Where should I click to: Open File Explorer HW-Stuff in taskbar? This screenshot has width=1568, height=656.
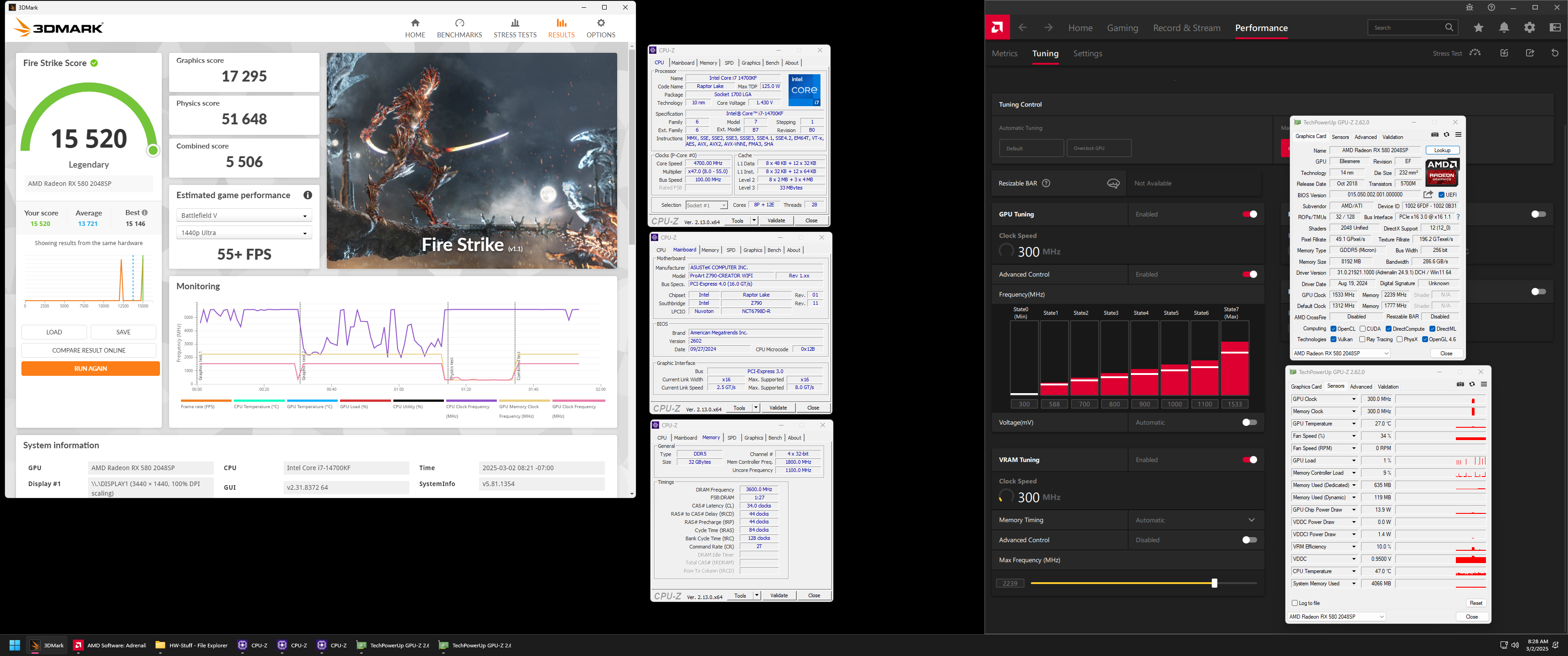pos(192,645)
